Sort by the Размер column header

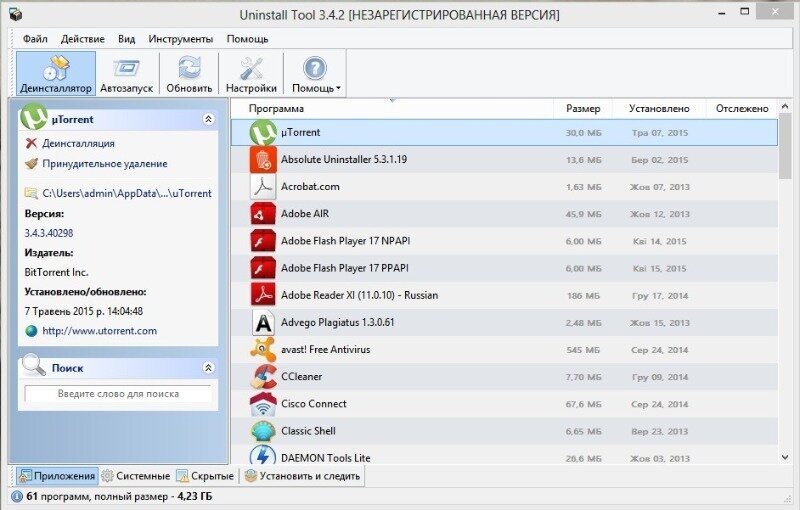(583, 109)
